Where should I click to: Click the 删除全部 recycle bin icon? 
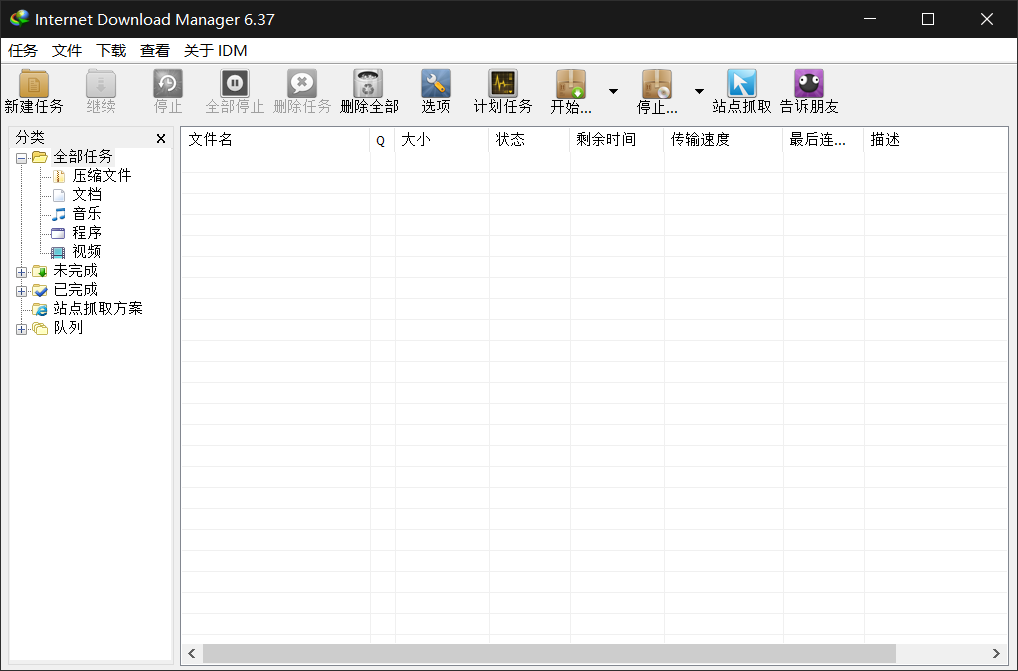click(369, 84)
